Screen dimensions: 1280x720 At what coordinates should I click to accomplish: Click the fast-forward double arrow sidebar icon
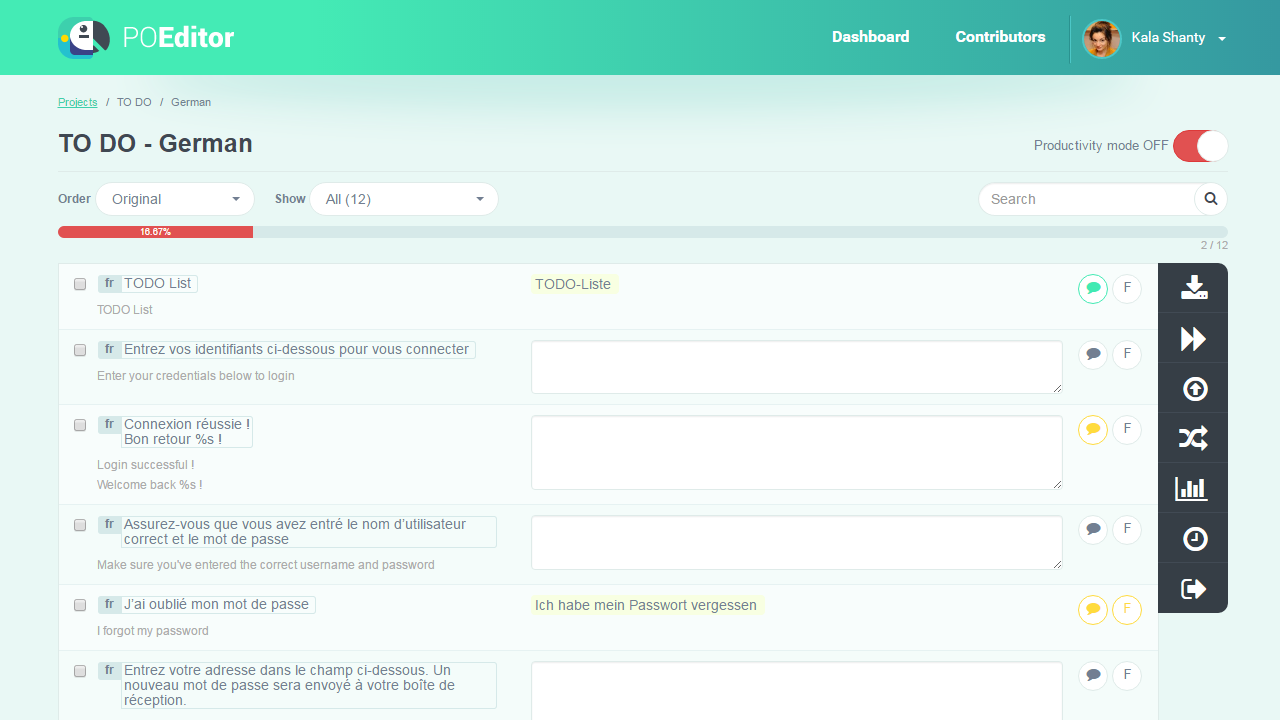pos(1194,338)
